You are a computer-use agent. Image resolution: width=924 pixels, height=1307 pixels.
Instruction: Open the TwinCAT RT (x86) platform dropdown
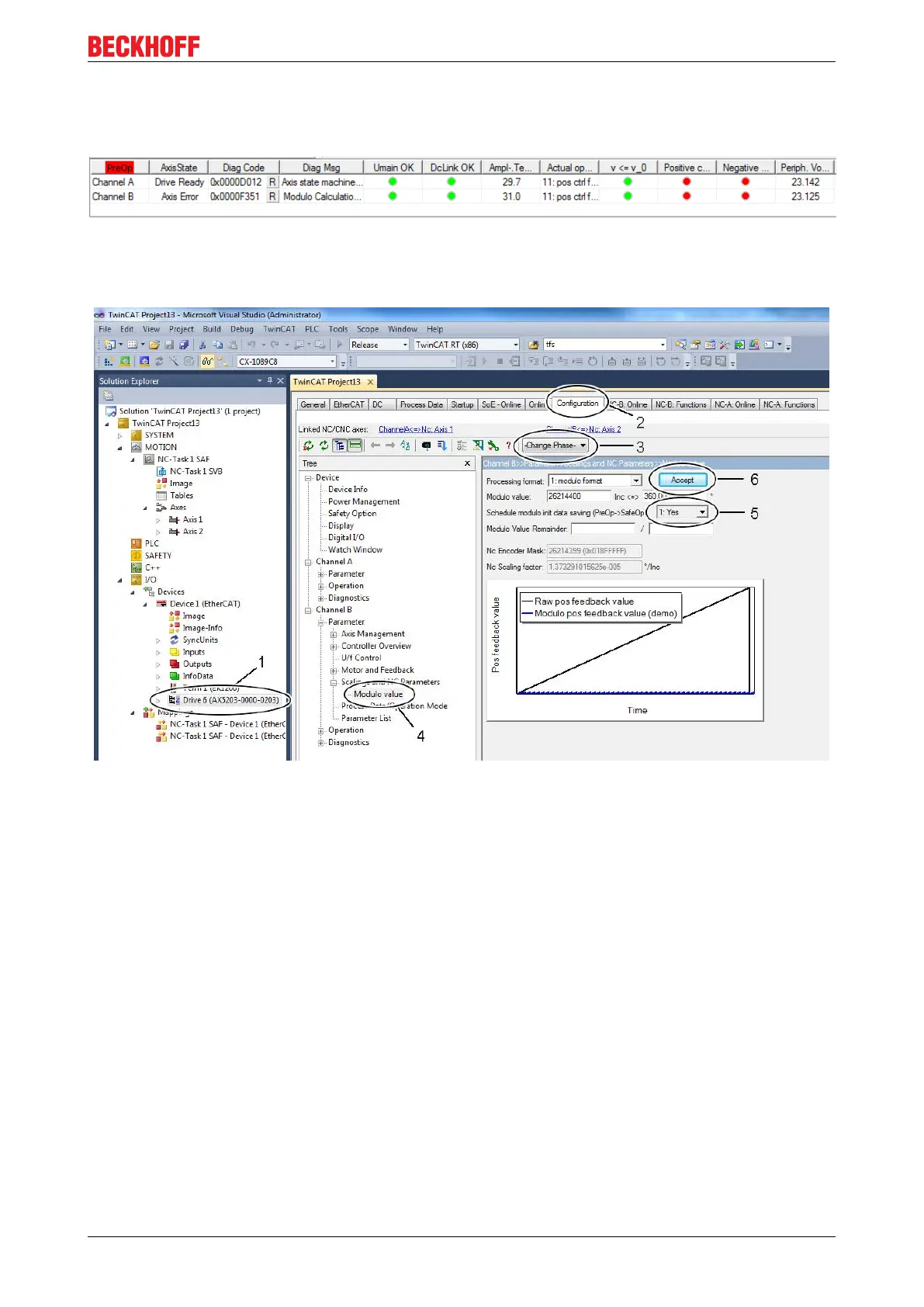[x=515, y=345]
